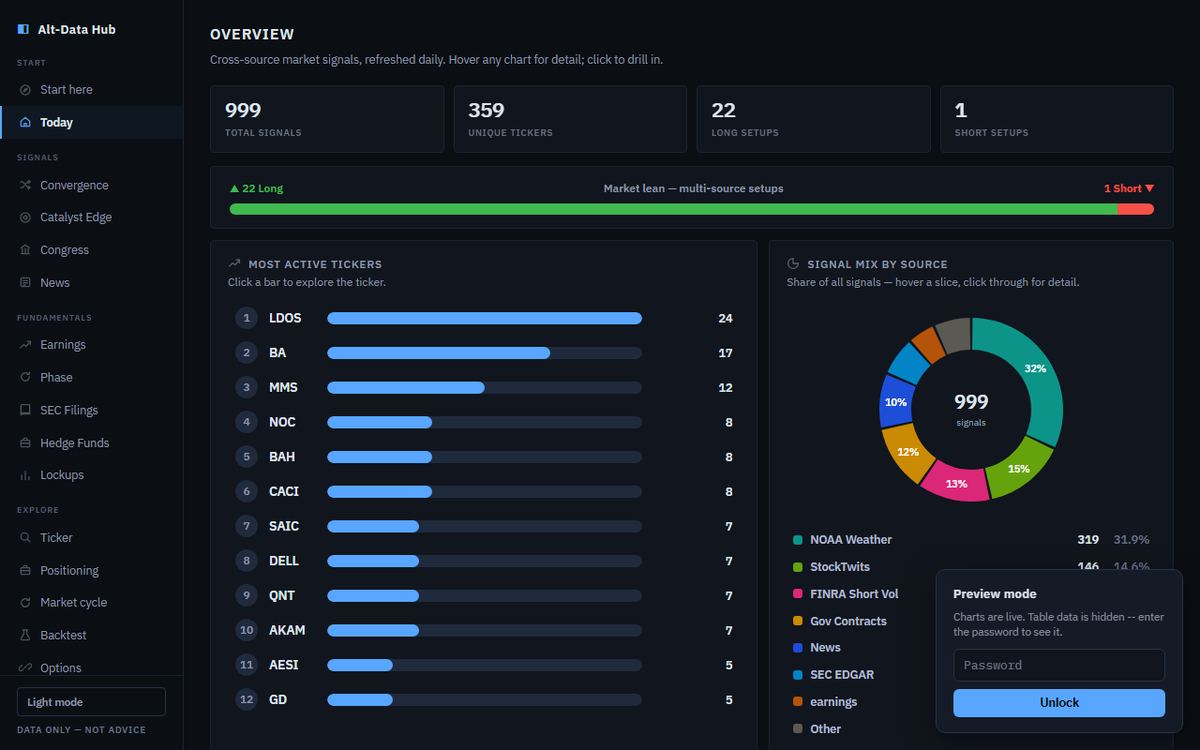Open the AESI ticker row
Image resolution: width=1200 pixels, height=750 pixels.
point(484,665)
